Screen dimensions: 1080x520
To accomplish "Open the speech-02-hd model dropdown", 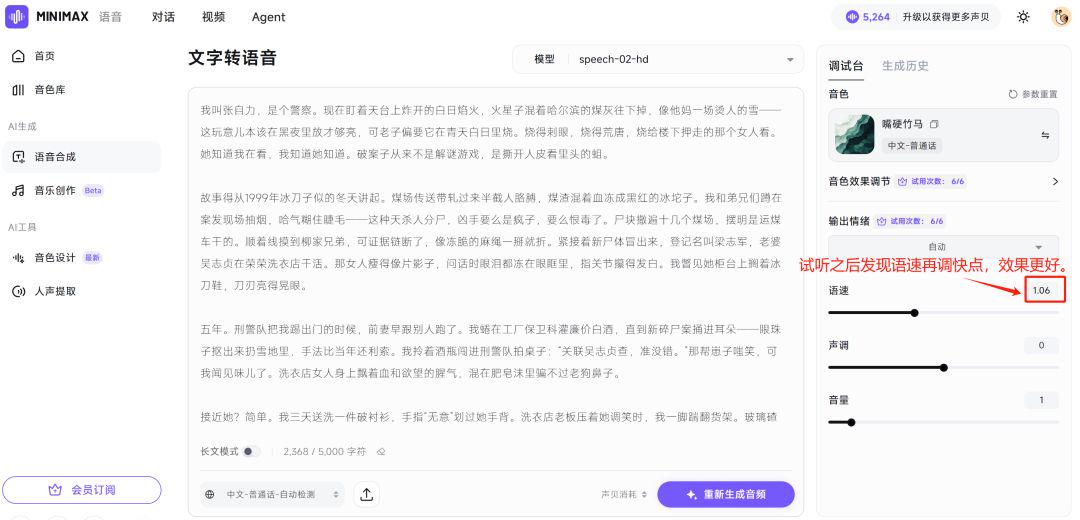I will pos(658,59).
